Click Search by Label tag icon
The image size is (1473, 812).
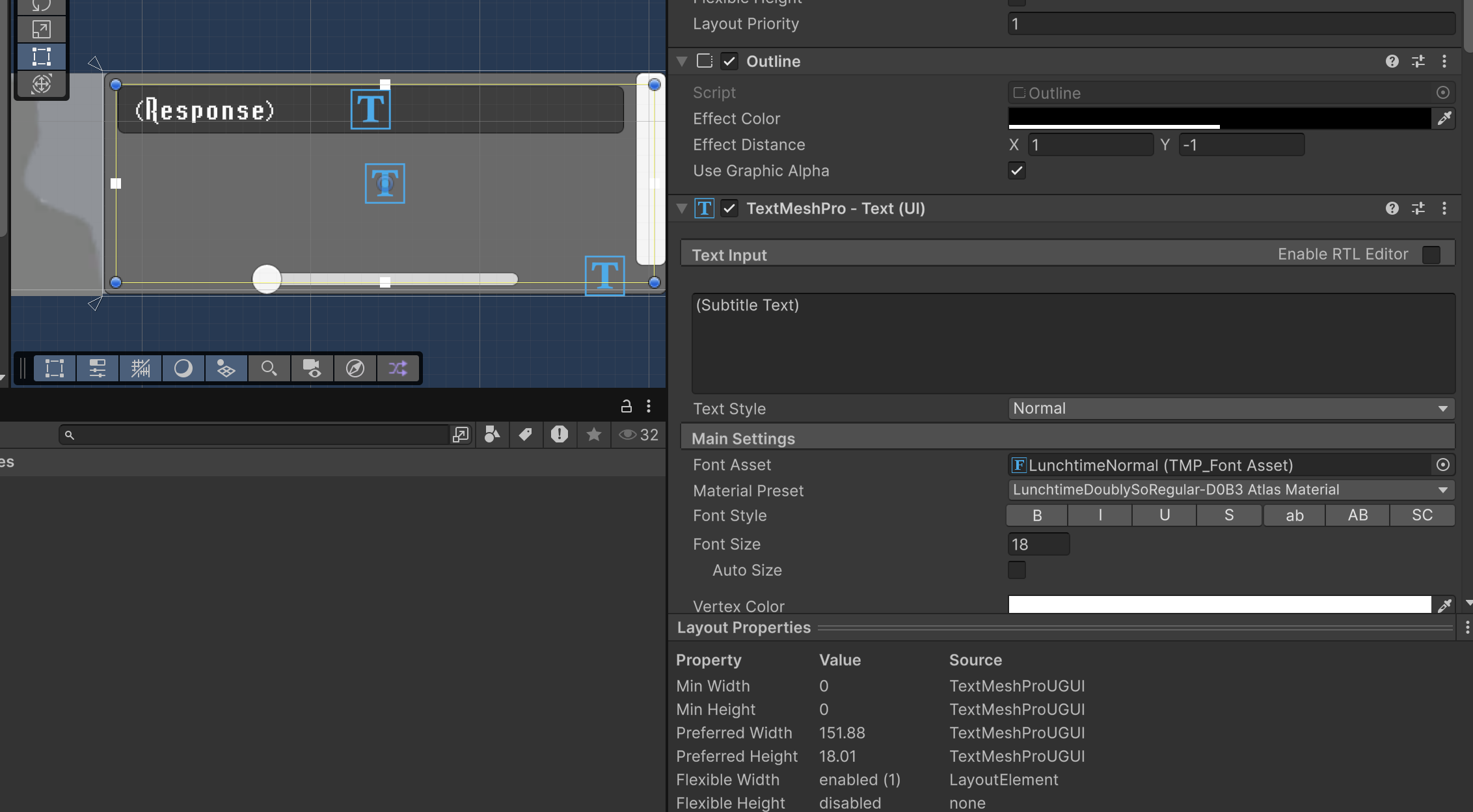[526, 435]
